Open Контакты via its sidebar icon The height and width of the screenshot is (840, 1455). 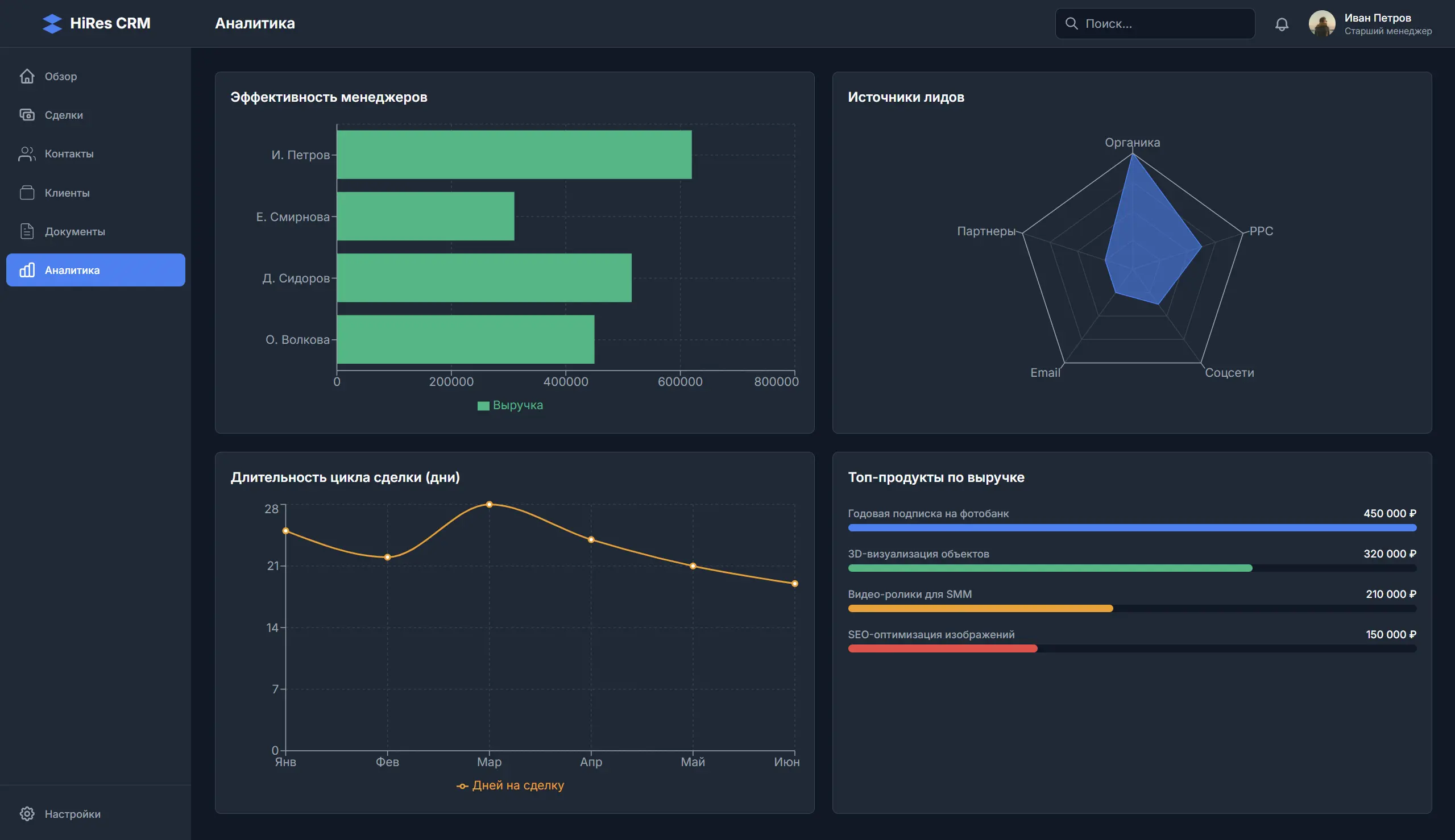tap(28, 153)
